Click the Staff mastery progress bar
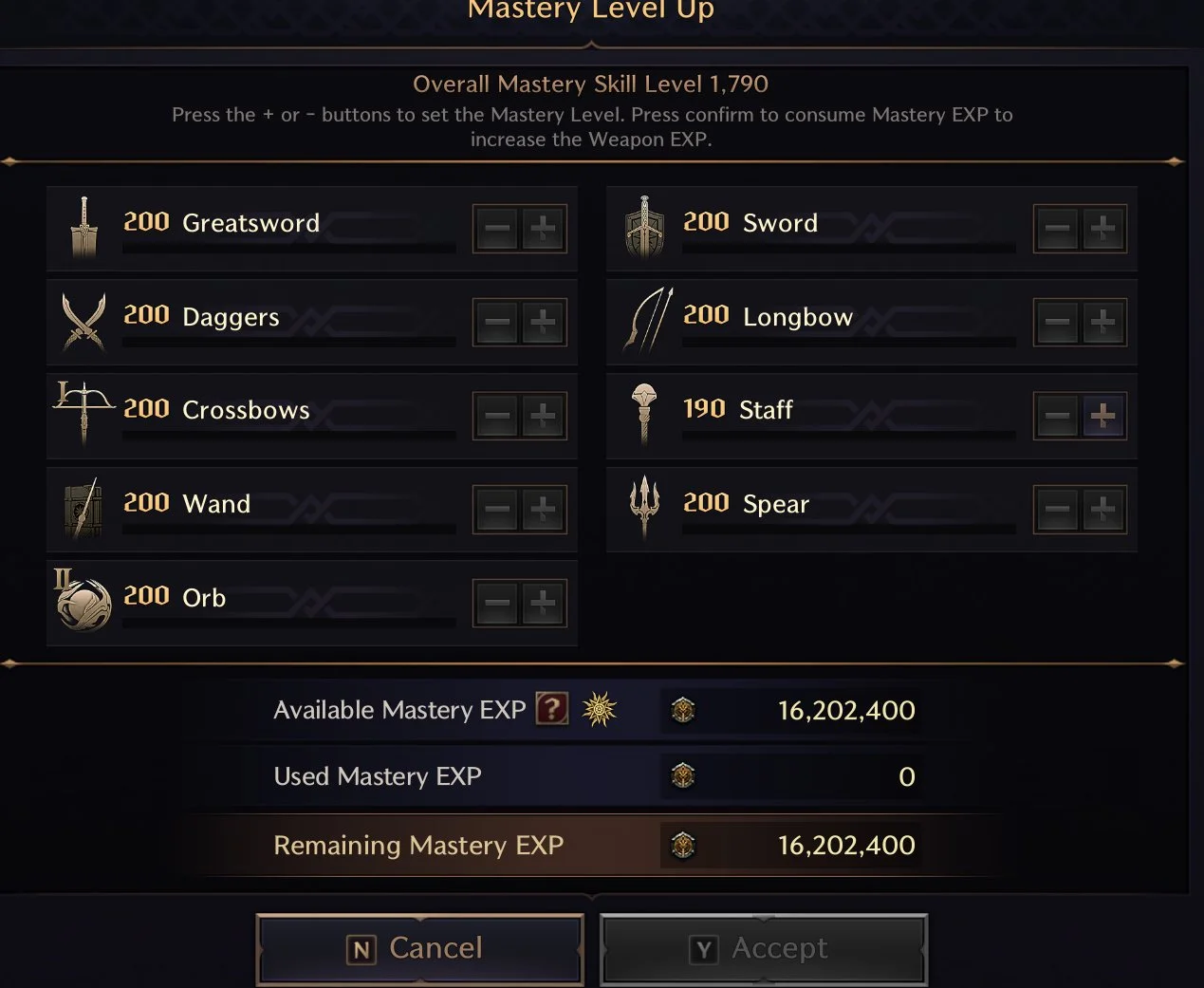The image size is (1204, 988). tap(848, 436)
